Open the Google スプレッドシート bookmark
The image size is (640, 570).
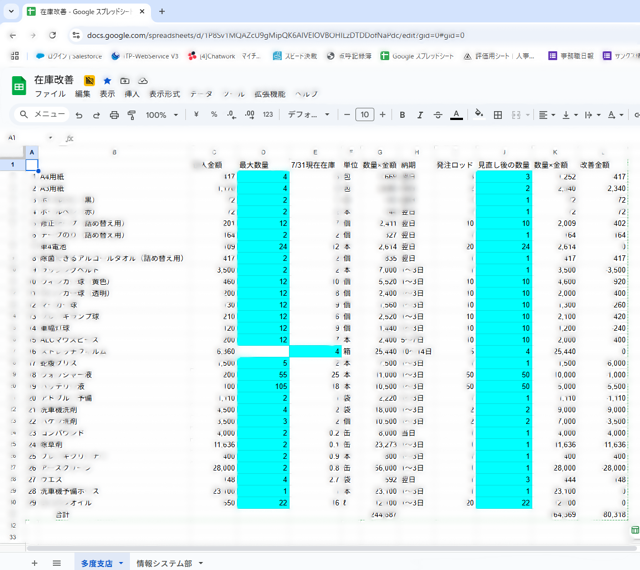click(x=417, y=56)
